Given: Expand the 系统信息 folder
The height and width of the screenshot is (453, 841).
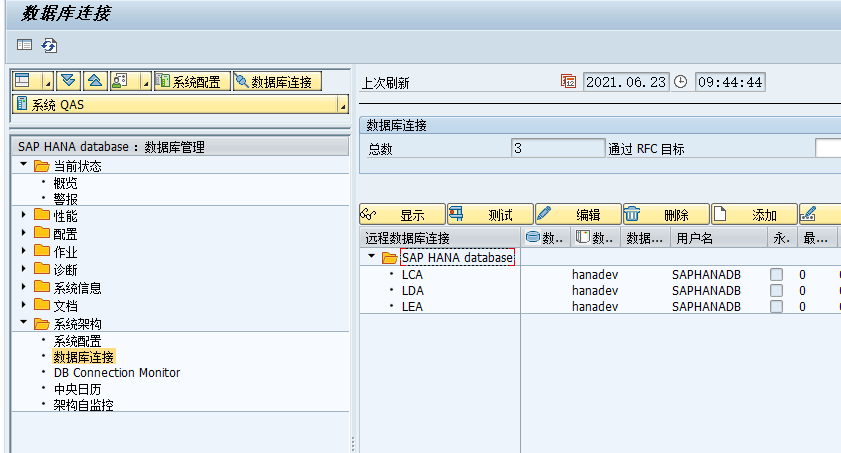Looking at the screenshot, I should (x=24, y=287).
